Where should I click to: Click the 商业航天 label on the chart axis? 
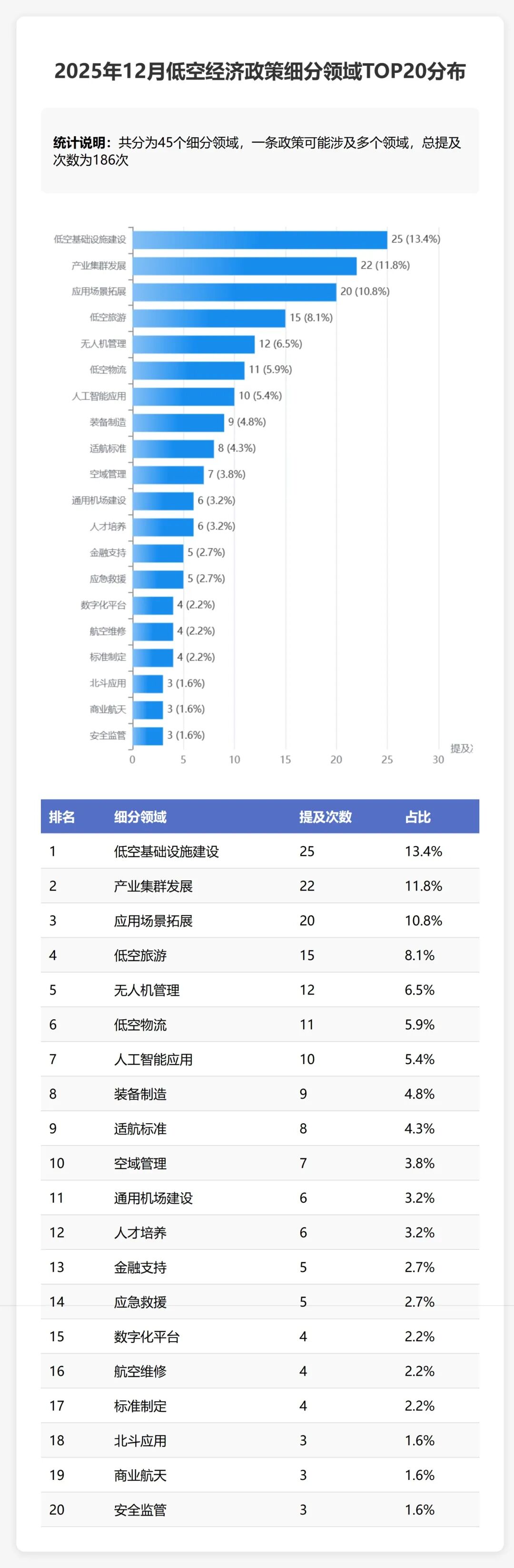(108, 710)
